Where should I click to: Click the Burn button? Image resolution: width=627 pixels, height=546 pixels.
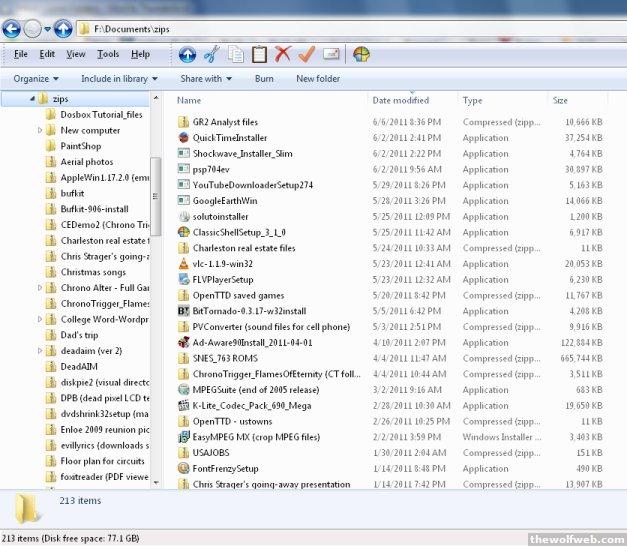point(264,79)
